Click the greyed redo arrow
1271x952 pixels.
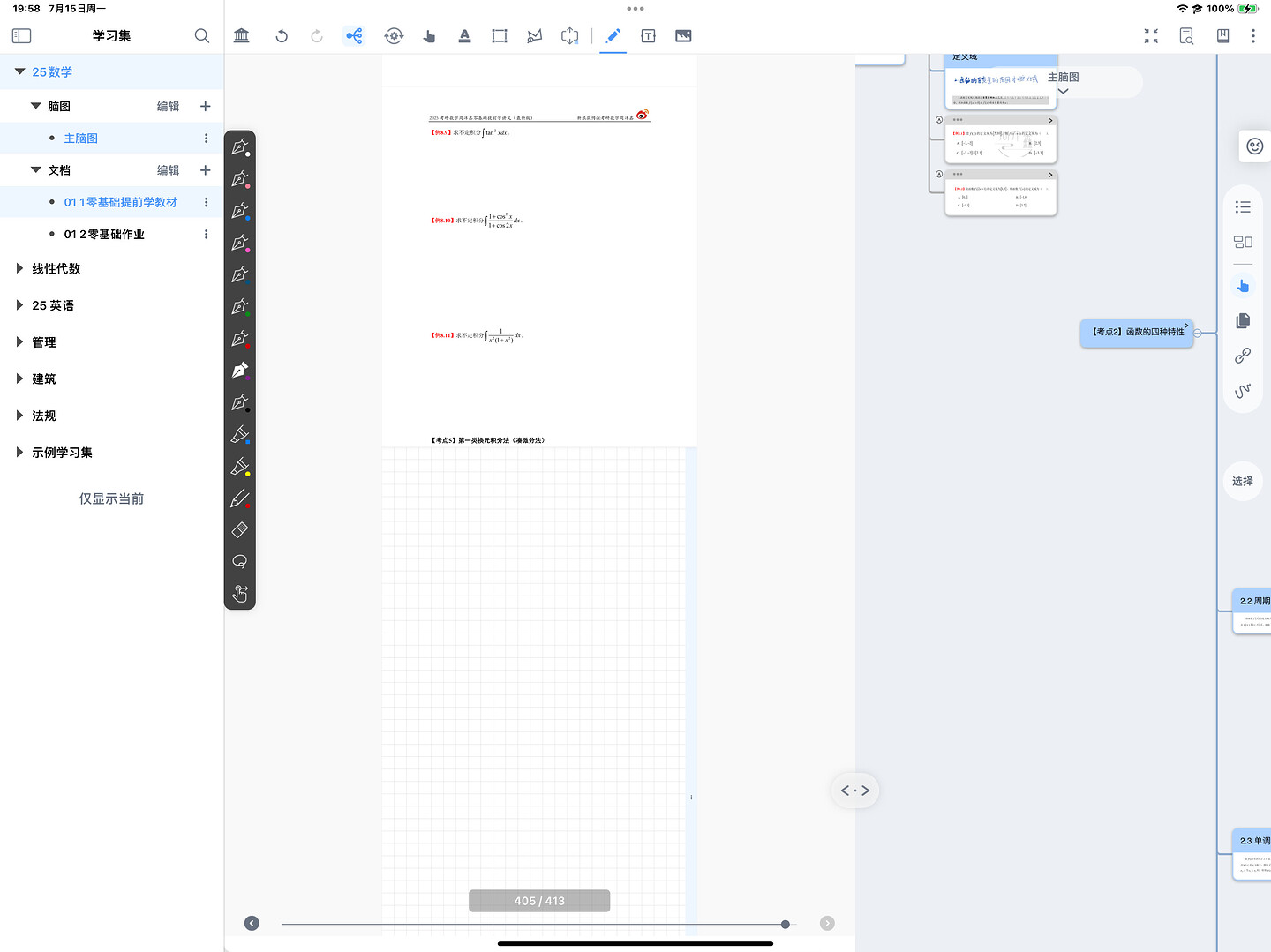point(317,35)
